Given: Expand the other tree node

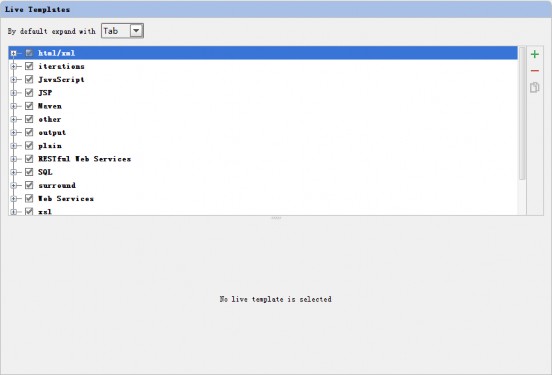Looking at the screenshot, I should 13,119.
